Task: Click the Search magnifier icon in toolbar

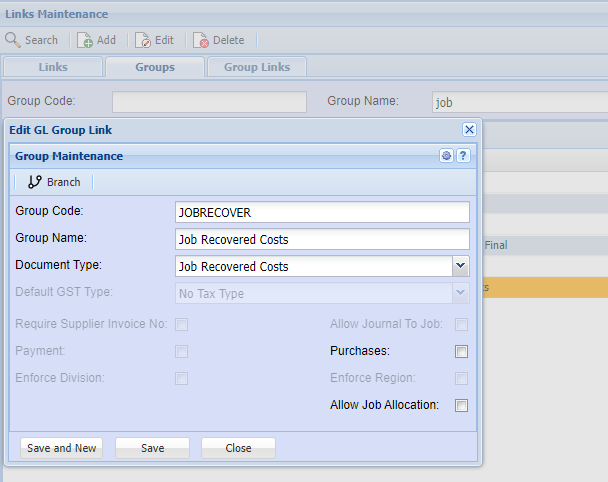Action: 13,40
